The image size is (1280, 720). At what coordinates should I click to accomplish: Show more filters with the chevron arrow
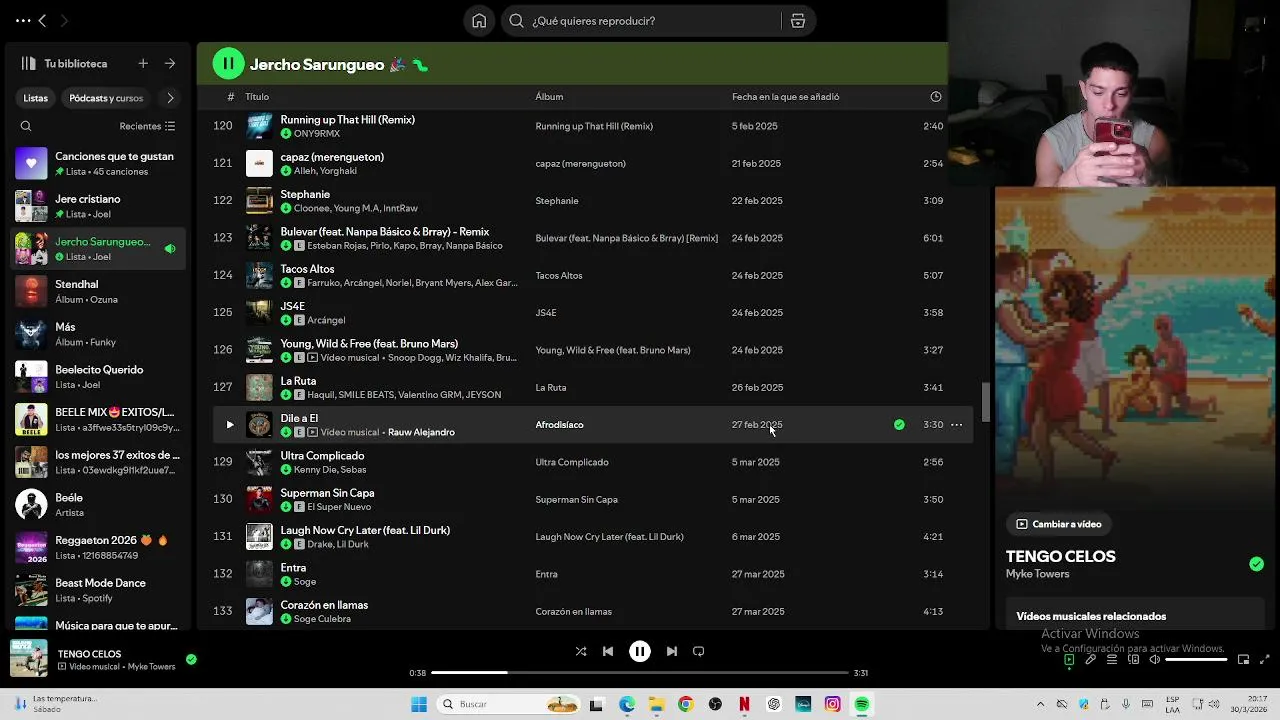[170, 98]
